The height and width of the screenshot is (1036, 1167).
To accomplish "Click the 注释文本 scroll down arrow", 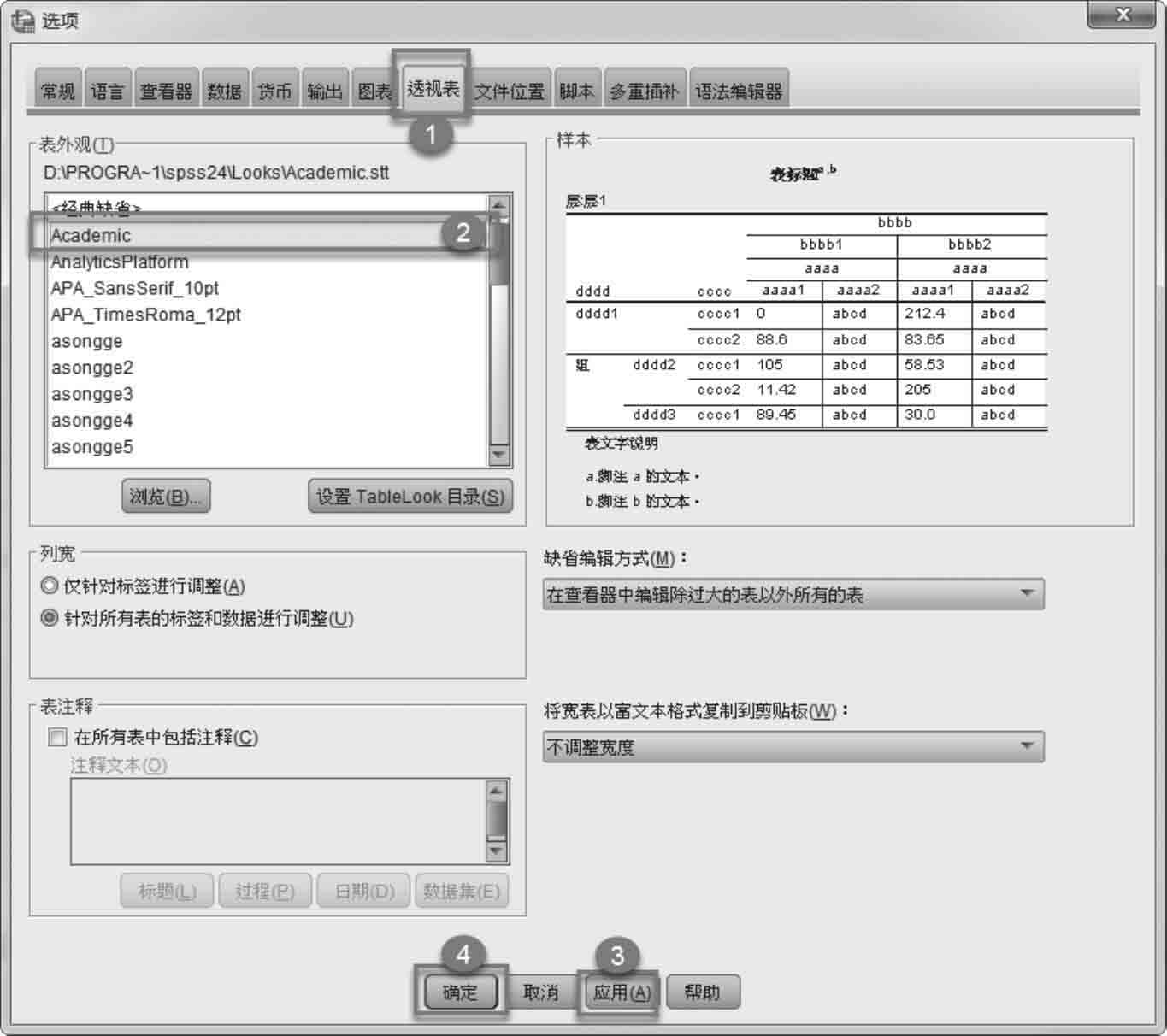I will pyautogui.click(x=497, y=851).
